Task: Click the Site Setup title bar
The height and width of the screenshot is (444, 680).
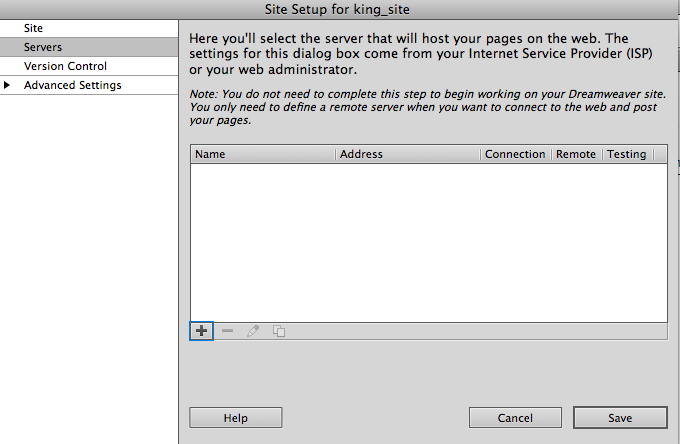Action: [x=340, y=9]
